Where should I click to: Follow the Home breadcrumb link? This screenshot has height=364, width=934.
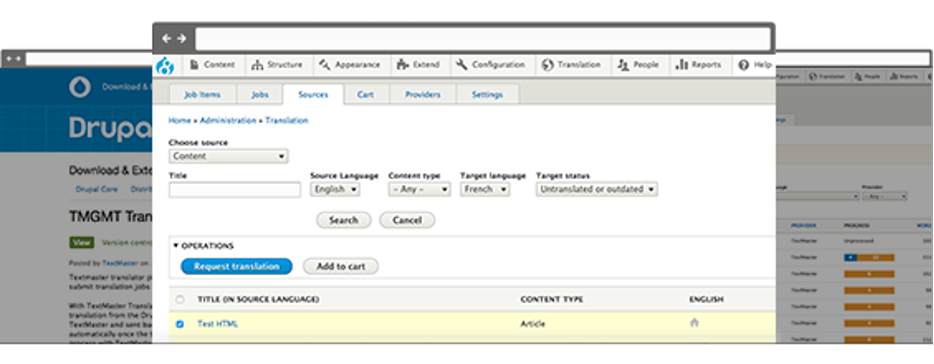(179, 120)
